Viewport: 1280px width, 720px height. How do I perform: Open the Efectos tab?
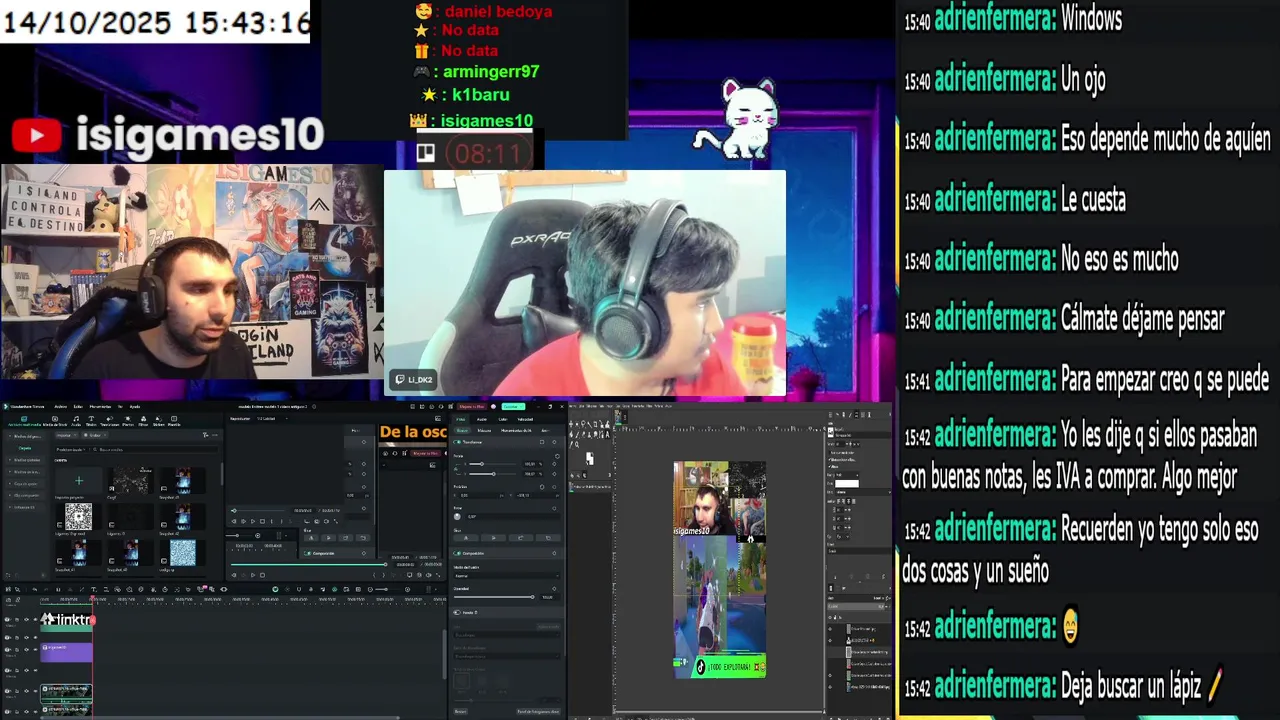(x=128, y=421)
